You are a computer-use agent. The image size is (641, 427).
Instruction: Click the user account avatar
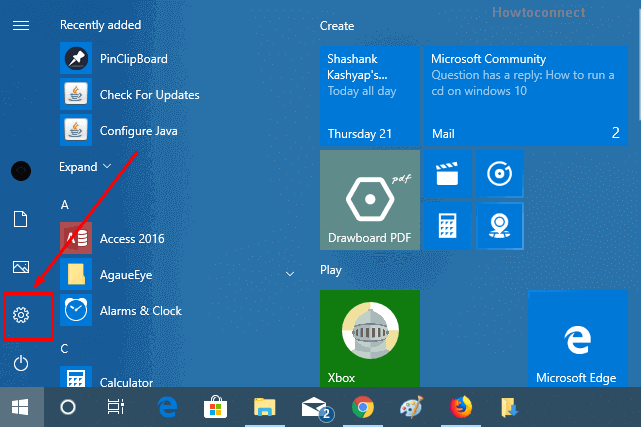point(21,171)
